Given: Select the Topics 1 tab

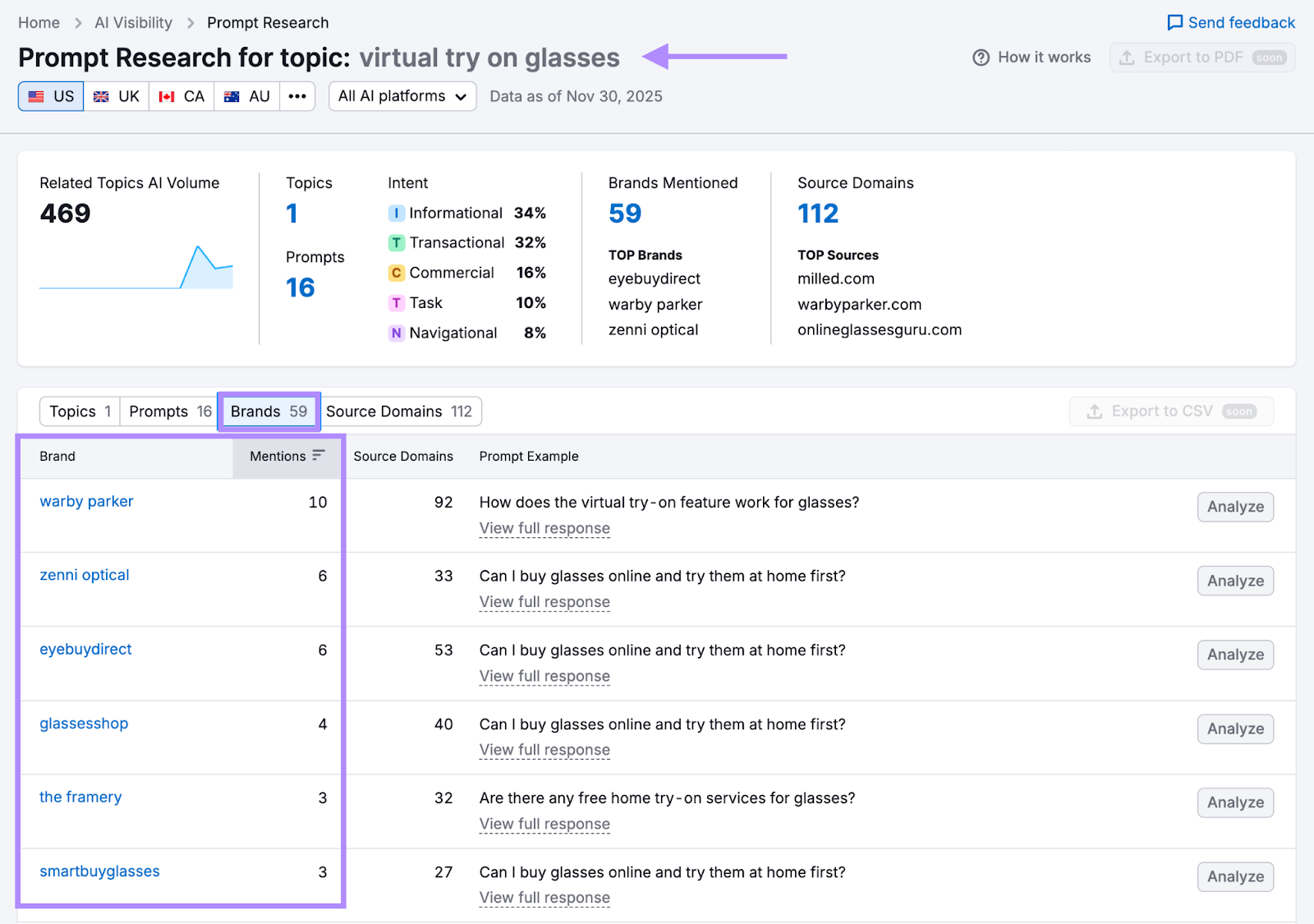Looking at the screenshot, I should click(x=79, y=411).
